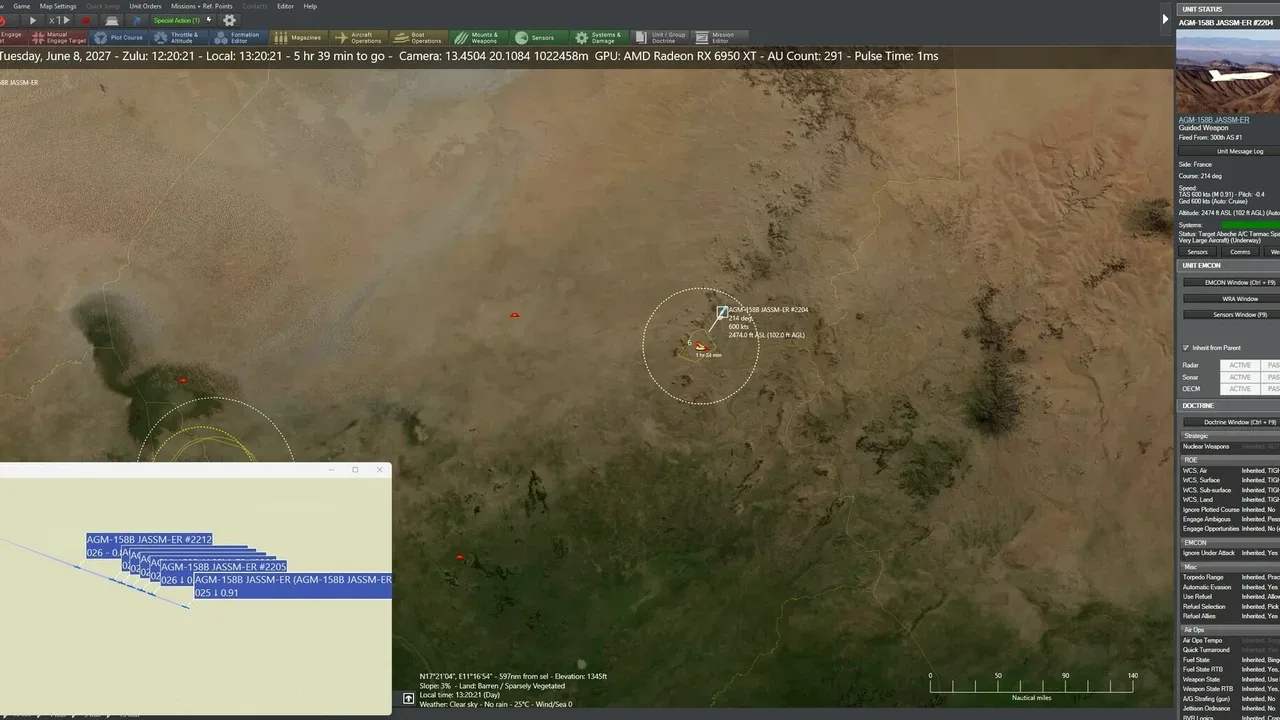Open Boat Operations

tap(418, 38)
